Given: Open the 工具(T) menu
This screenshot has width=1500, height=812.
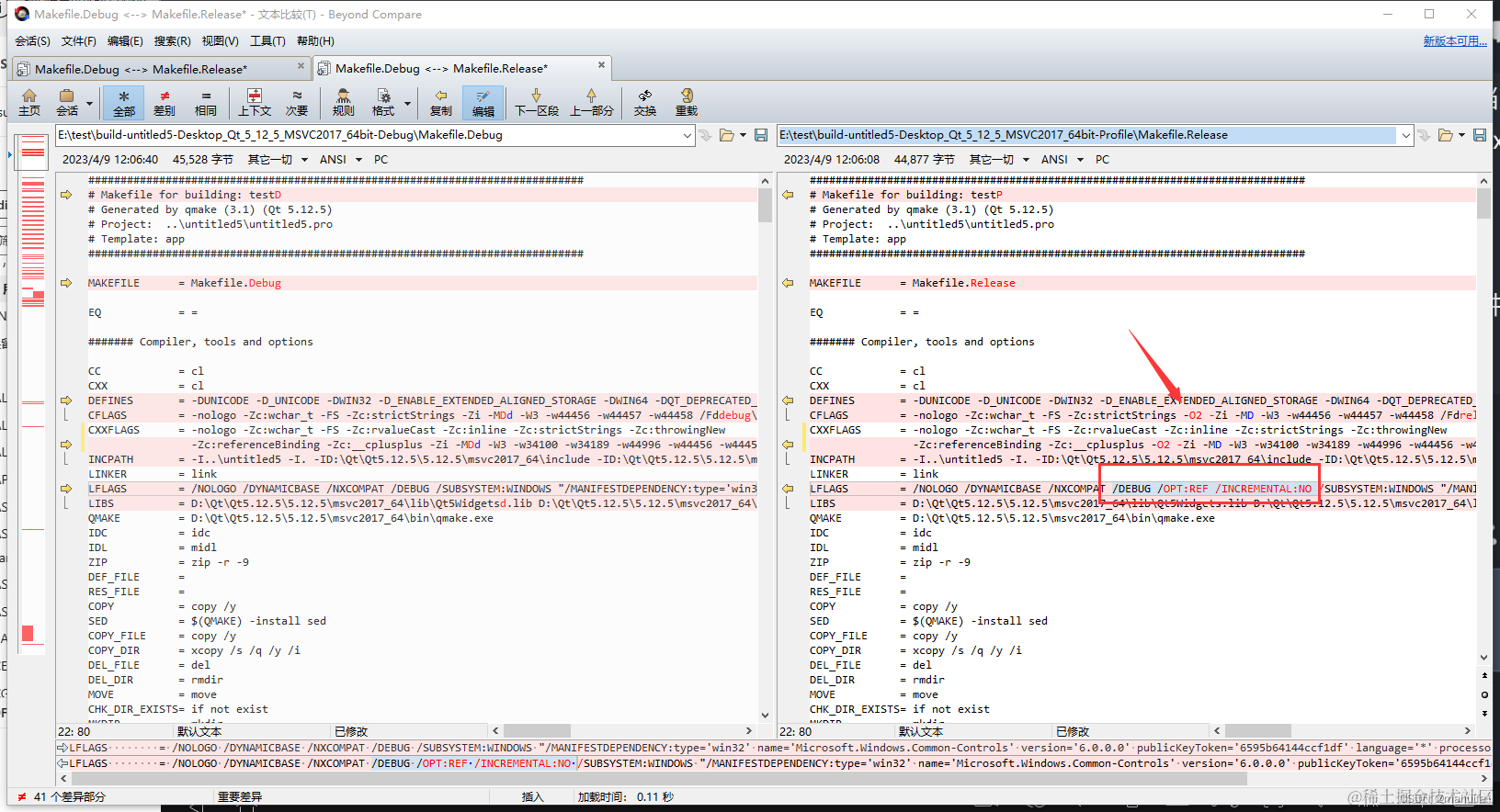Looking at the screenshot, I should [267, 40].
